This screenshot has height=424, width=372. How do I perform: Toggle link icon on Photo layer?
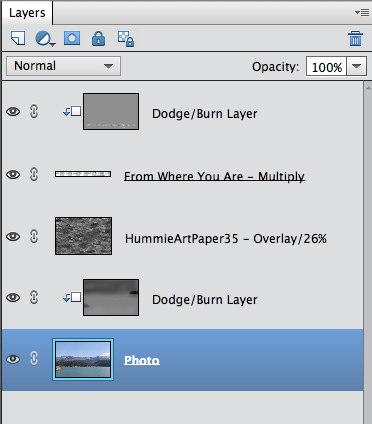click(34, 359)
